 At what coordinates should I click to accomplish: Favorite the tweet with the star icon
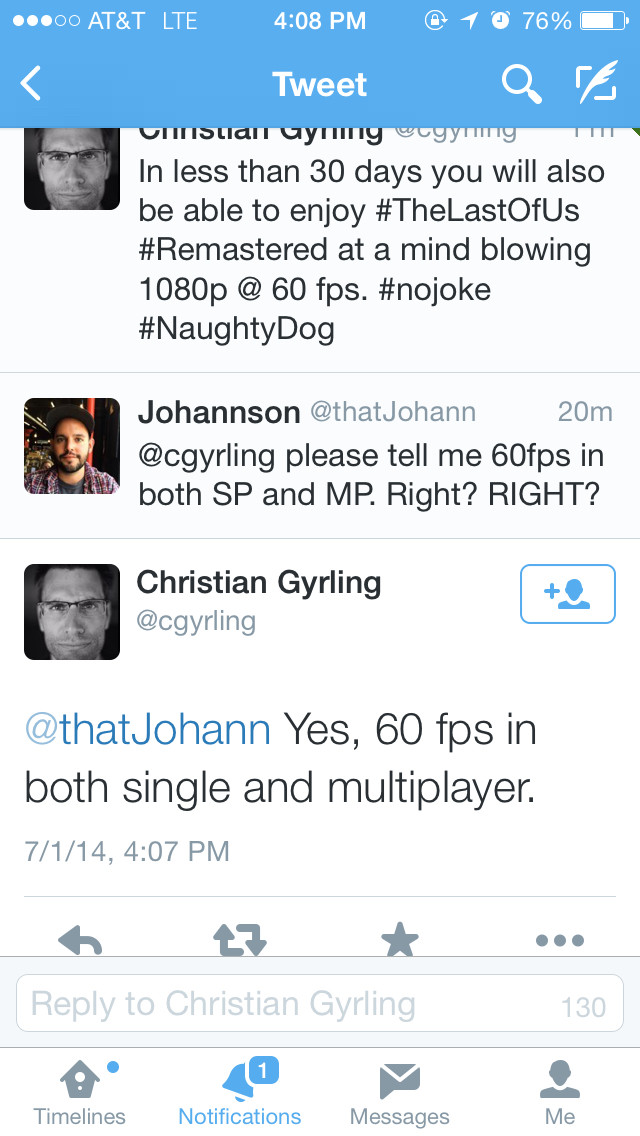pyautogui.click(x=399, y=940)
